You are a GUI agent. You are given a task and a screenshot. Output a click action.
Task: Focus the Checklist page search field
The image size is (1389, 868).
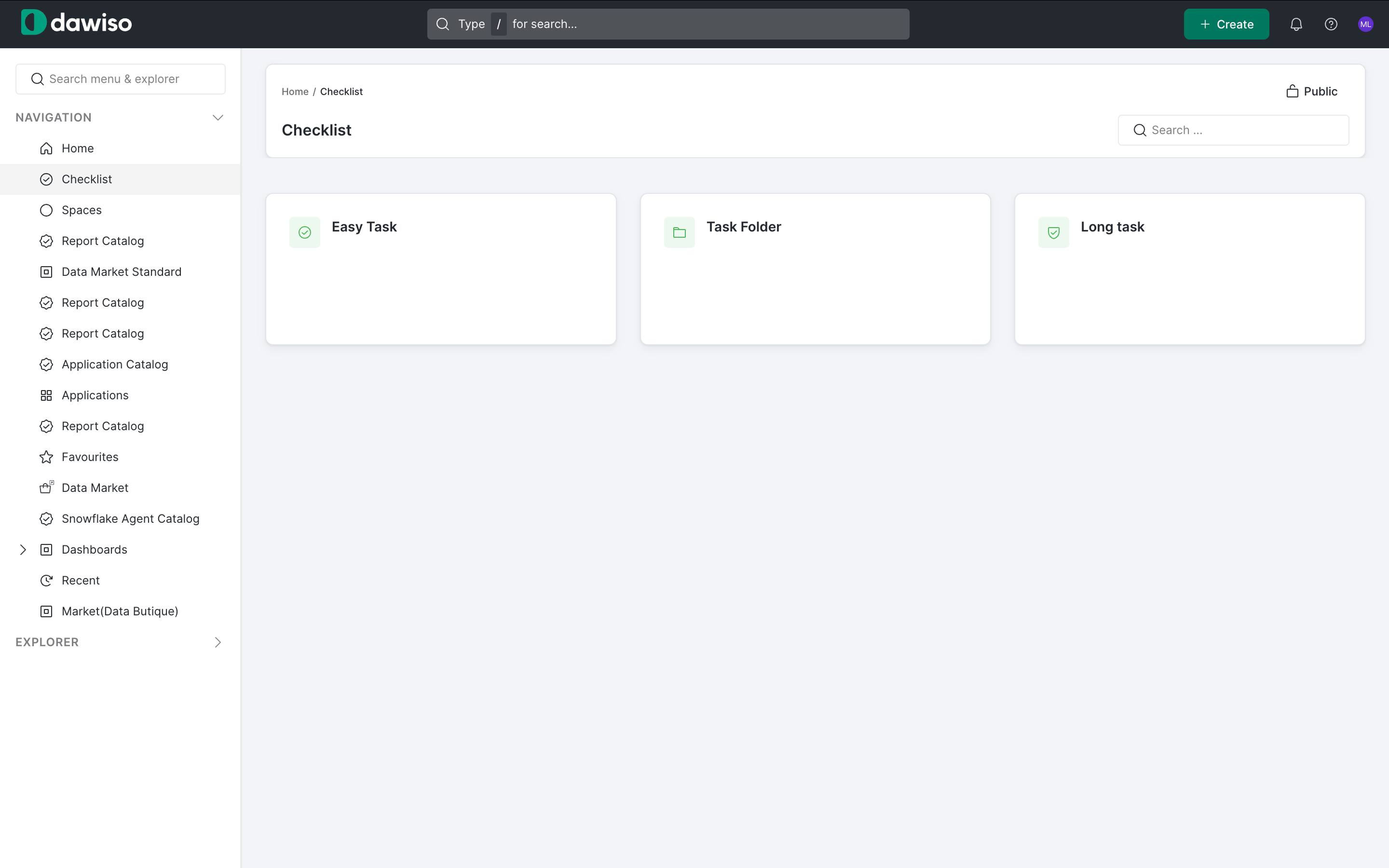point(1233,130)
